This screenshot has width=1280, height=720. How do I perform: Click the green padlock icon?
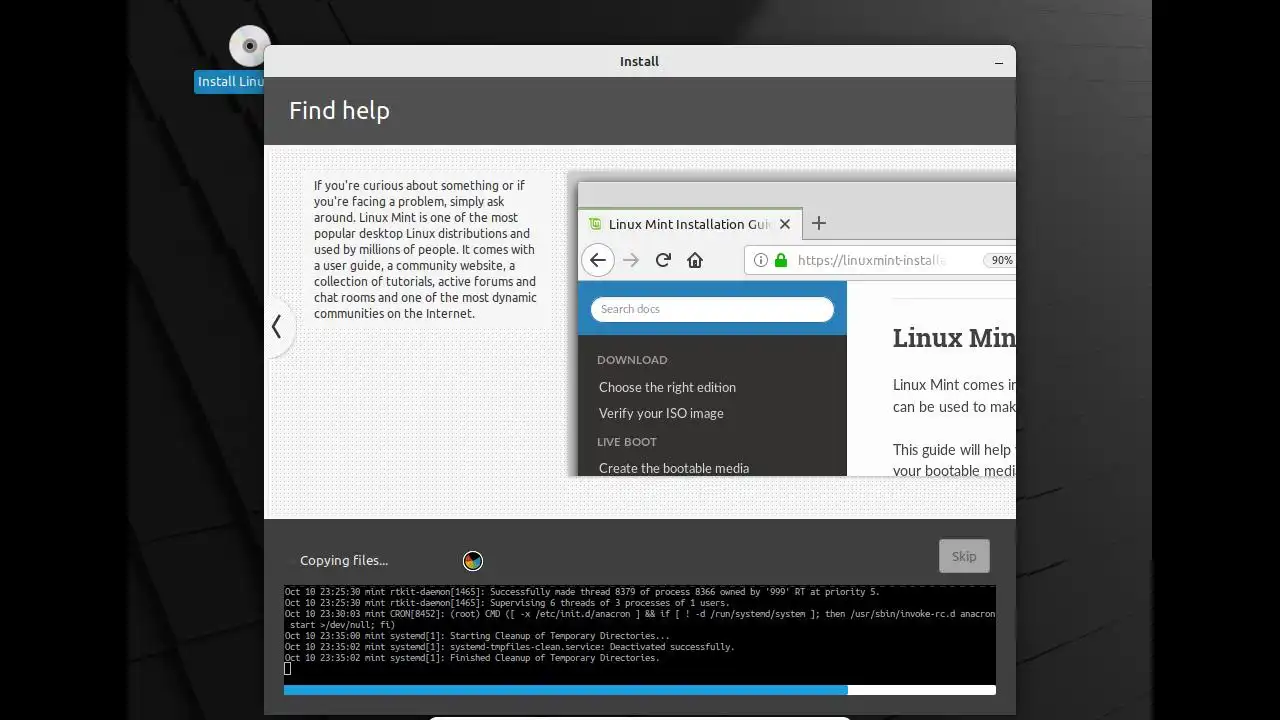[780, 260]
